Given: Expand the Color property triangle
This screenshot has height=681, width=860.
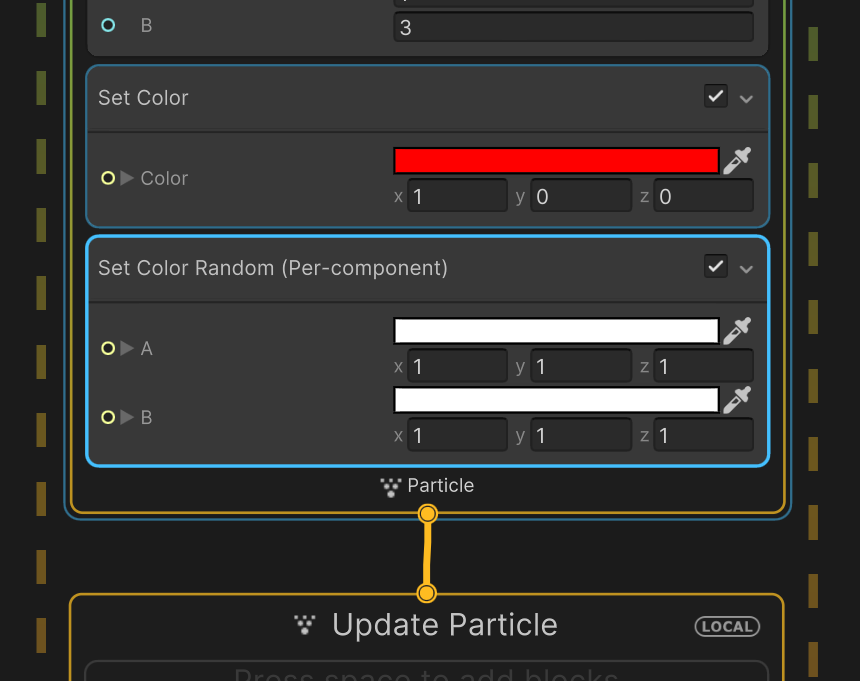Looking at the screenshot, I should [127, 178].
